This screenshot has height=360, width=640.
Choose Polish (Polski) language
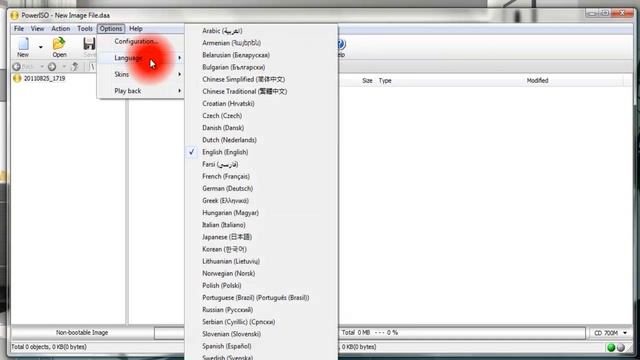pos(261,286)
